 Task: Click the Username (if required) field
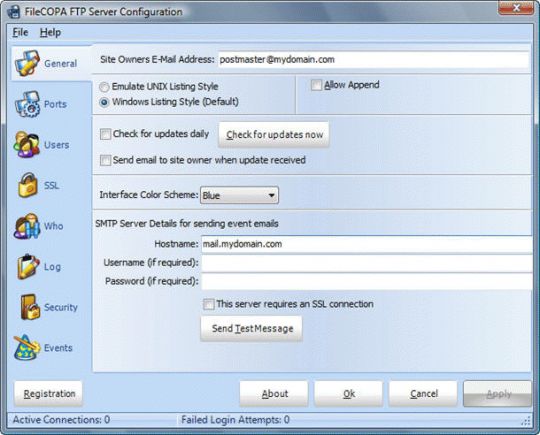click(x=367, y=263)
